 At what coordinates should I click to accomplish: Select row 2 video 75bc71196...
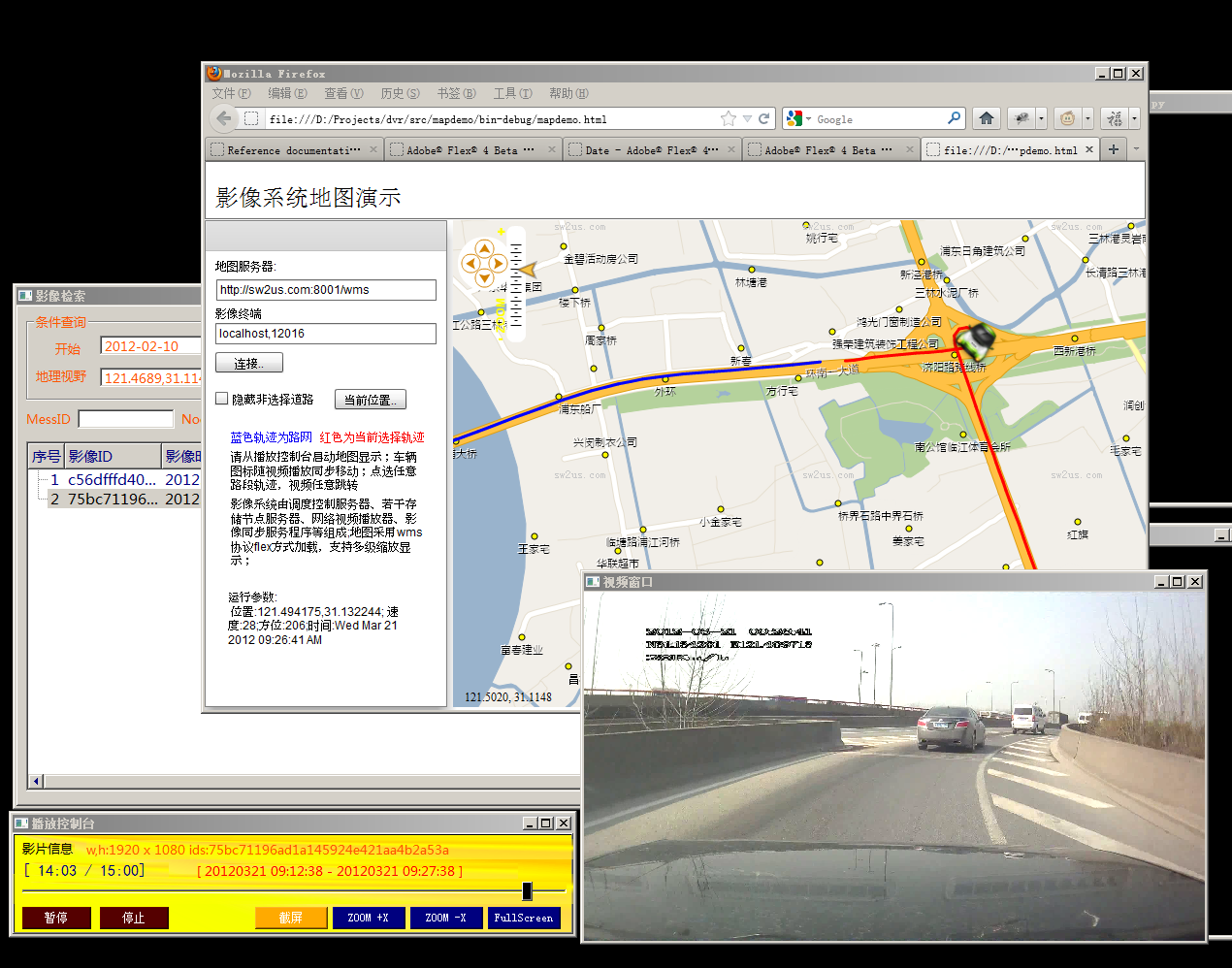(124, 499)
